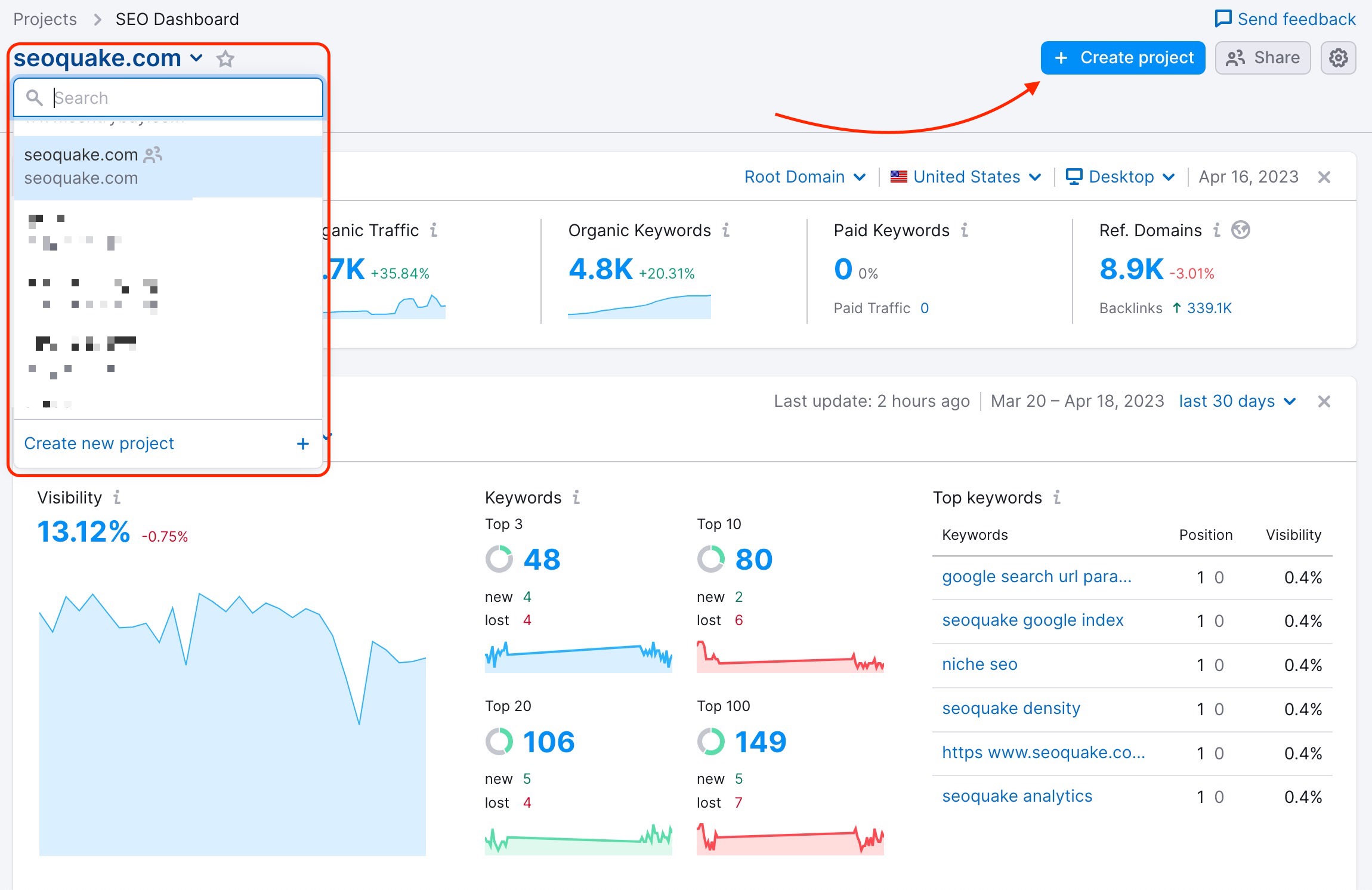
Task: Click Backlinks value 339.1K
Action: (1209, 308)
